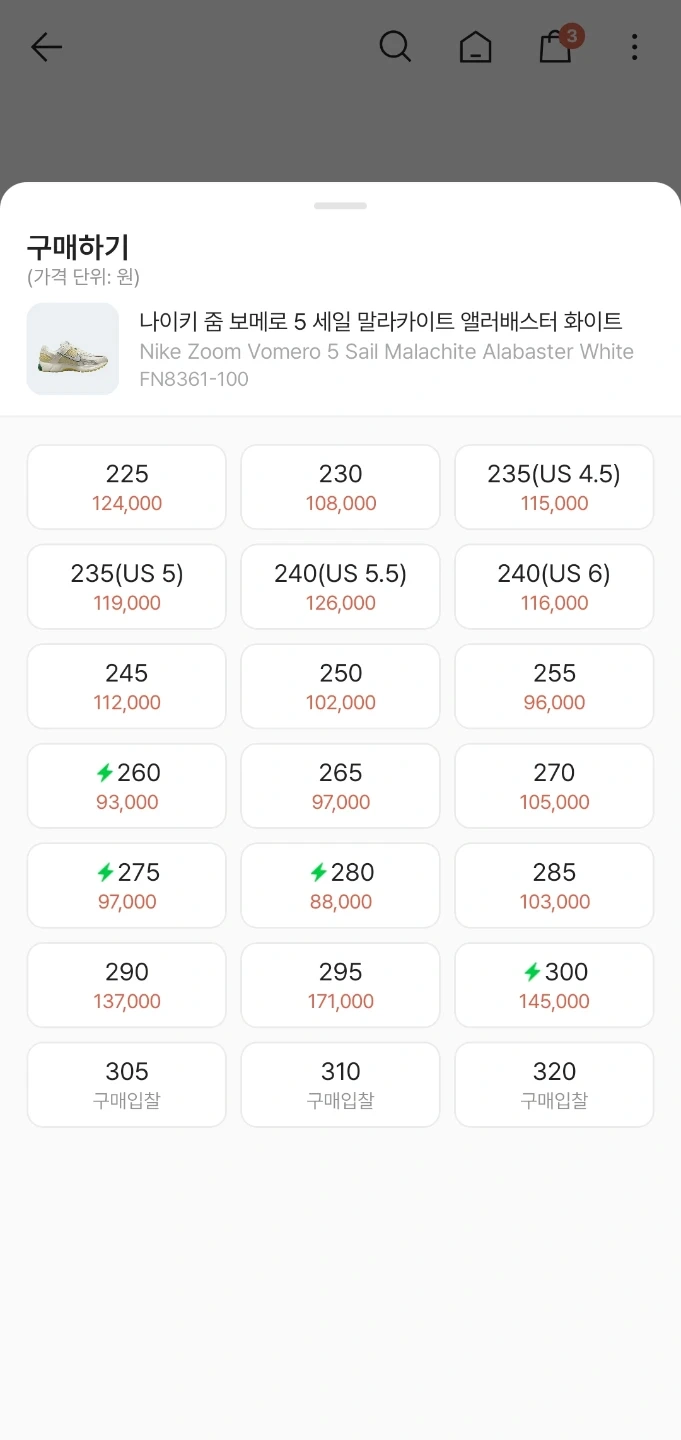Select size 295 priced 171,000
681x1440 pixels.
click(x=340, y=985)
